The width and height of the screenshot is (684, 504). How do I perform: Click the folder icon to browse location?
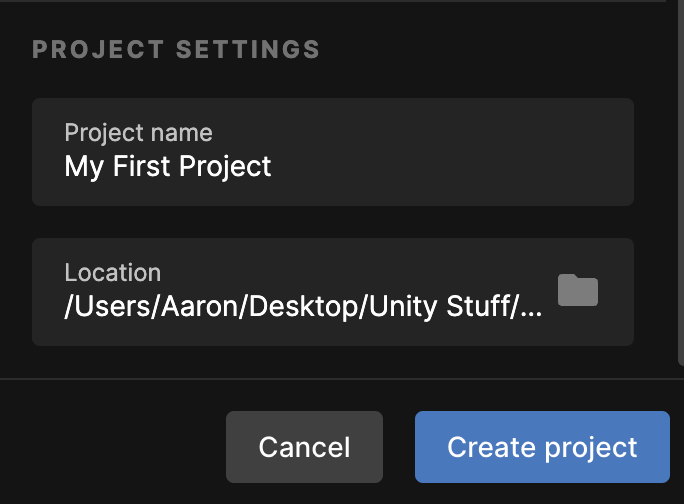(x=578, y=291)
